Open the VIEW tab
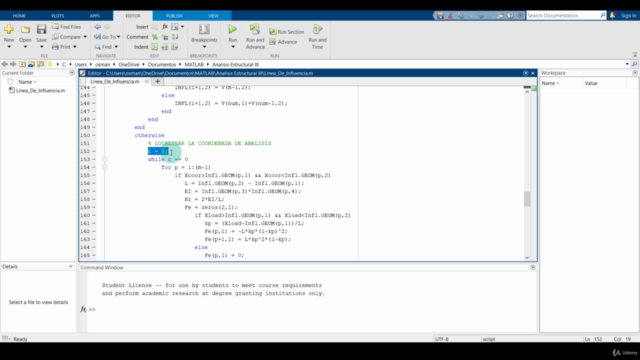The height and width of the screenshot is (360, 640). 213,16
